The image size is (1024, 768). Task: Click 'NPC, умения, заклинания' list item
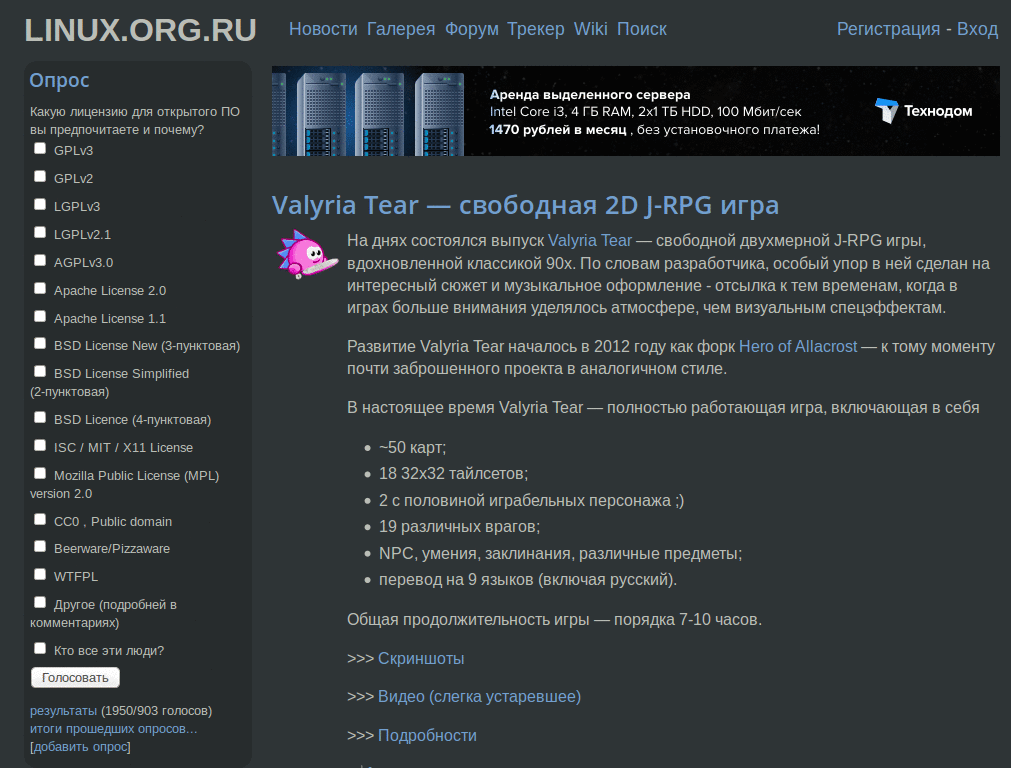point(560,554)
